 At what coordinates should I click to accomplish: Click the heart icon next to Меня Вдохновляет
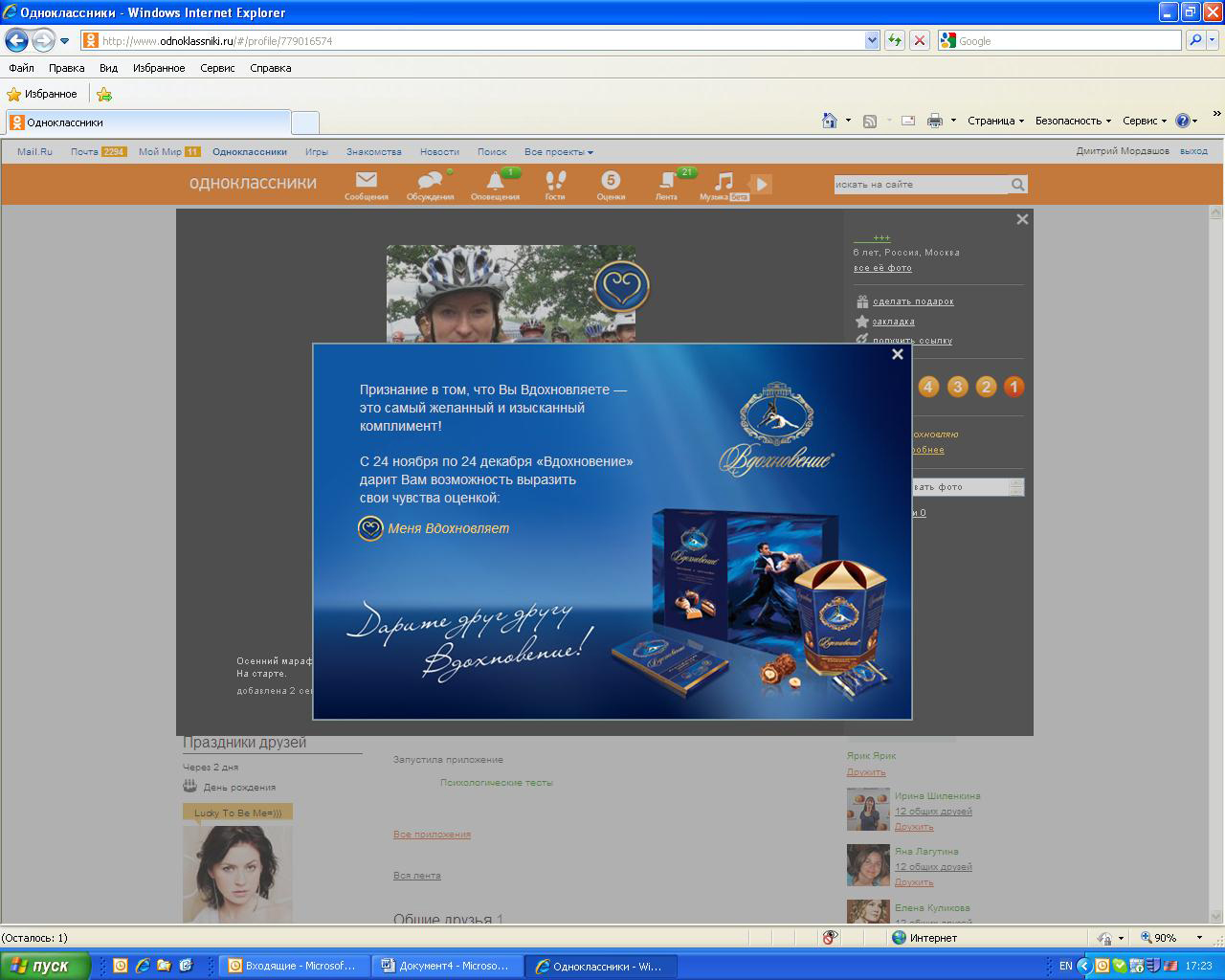(x=370, y=528)
